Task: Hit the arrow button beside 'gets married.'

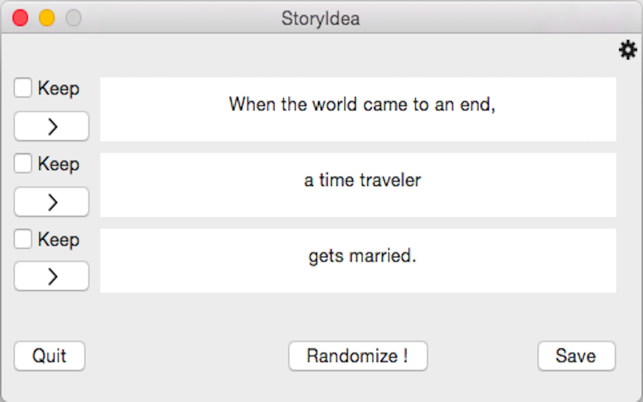Action: [51, 276]
